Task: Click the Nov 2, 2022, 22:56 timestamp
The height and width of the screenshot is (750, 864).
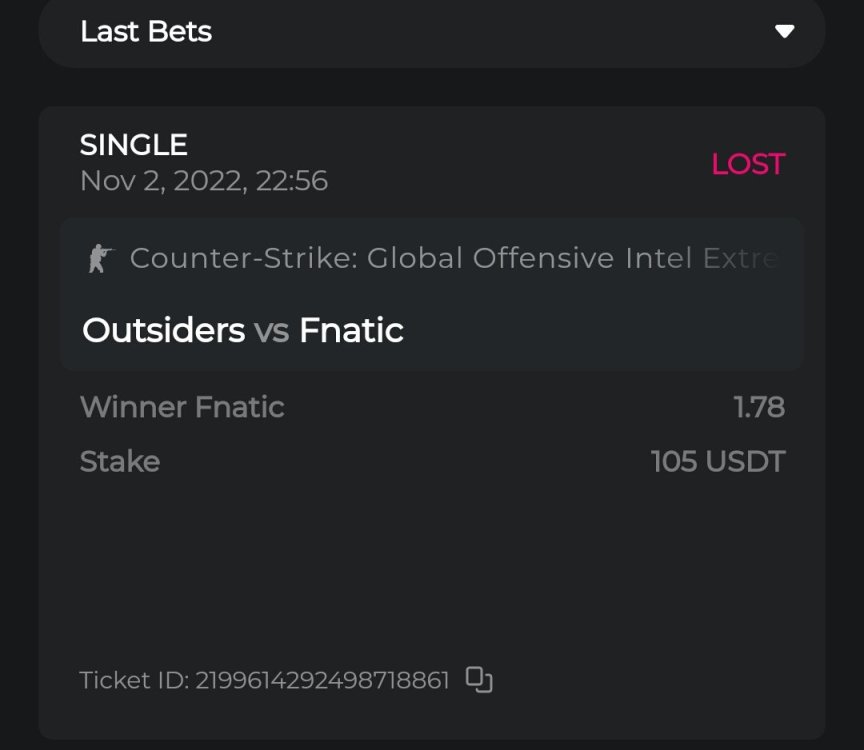Action: point(204,181)
